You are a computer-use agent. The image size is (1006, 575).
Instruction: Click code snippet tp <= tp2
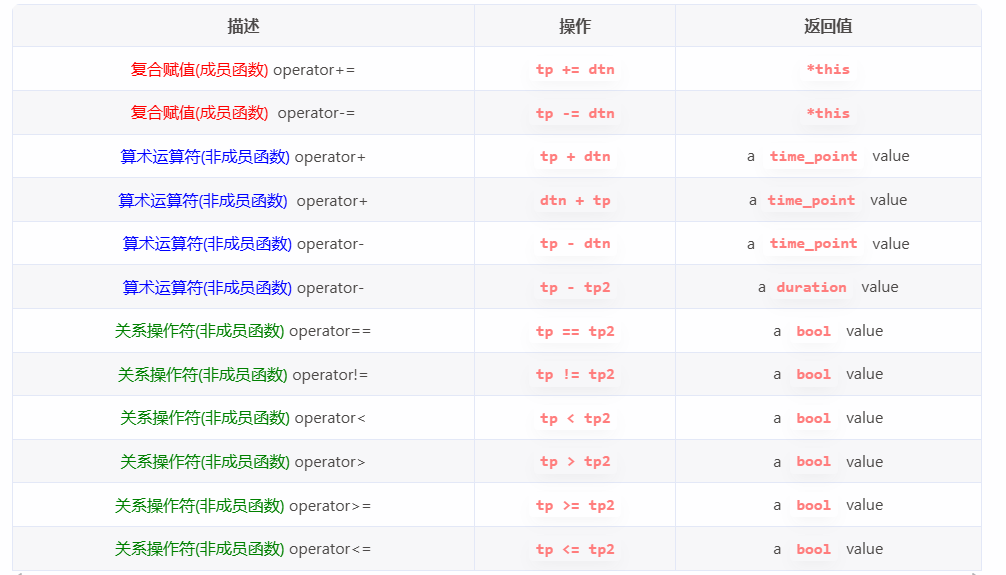[x=575, y=549]
